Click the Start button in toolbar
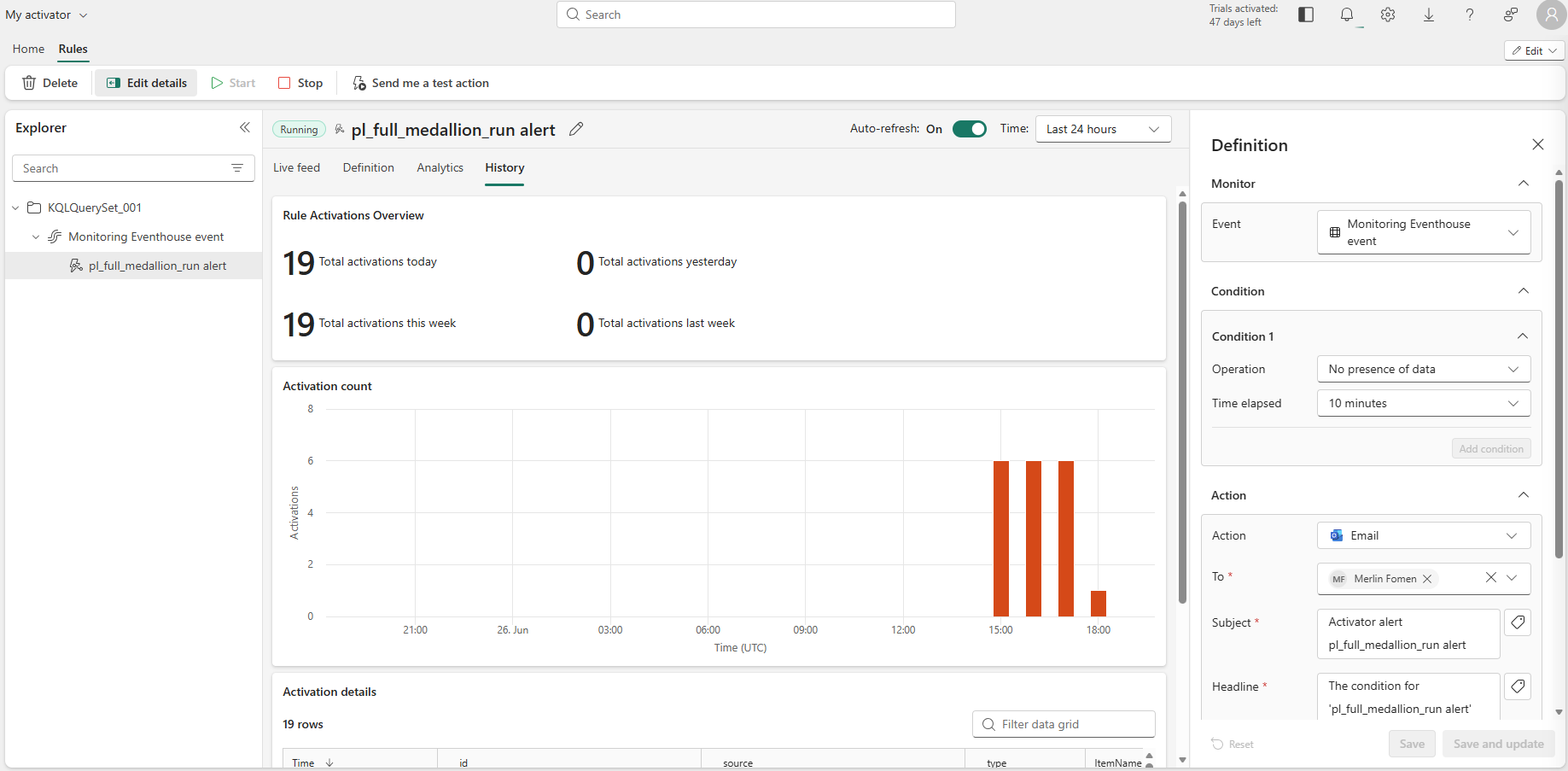Image resolution: width=1568 pixels, height=771 pixels. 233,83
